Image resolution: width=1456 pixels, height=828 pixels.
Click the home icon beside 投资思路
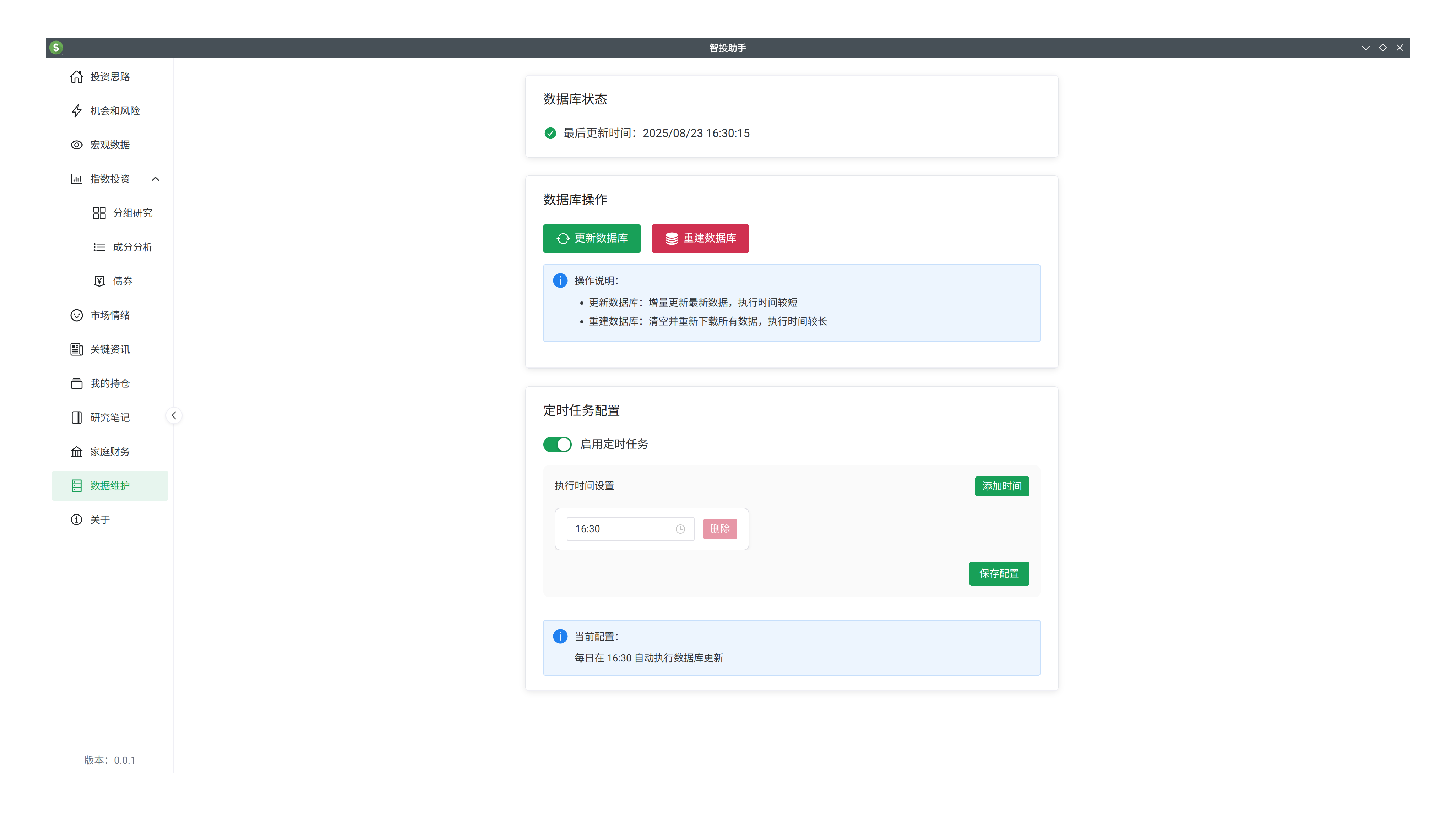tap(76, 77)
